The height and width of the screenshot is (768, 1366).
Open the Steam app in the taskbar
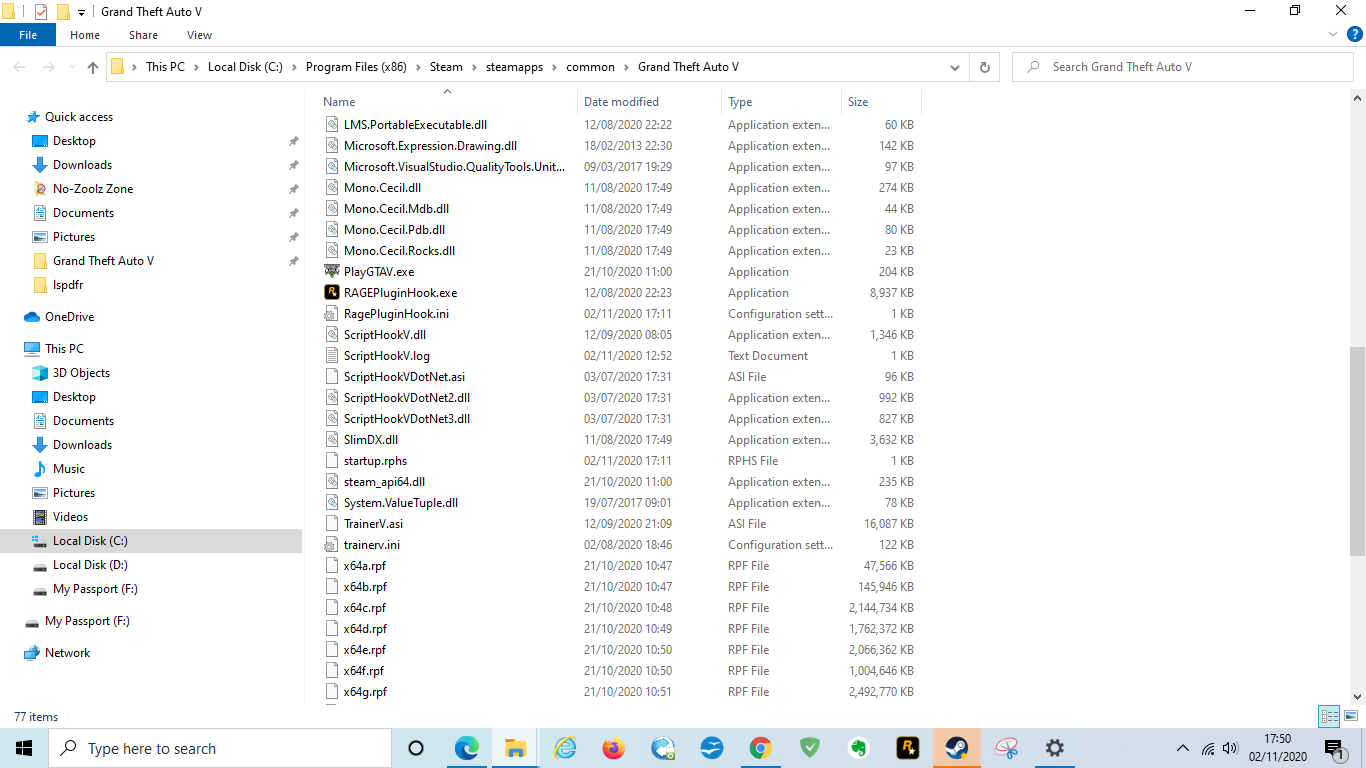(956, 748)
